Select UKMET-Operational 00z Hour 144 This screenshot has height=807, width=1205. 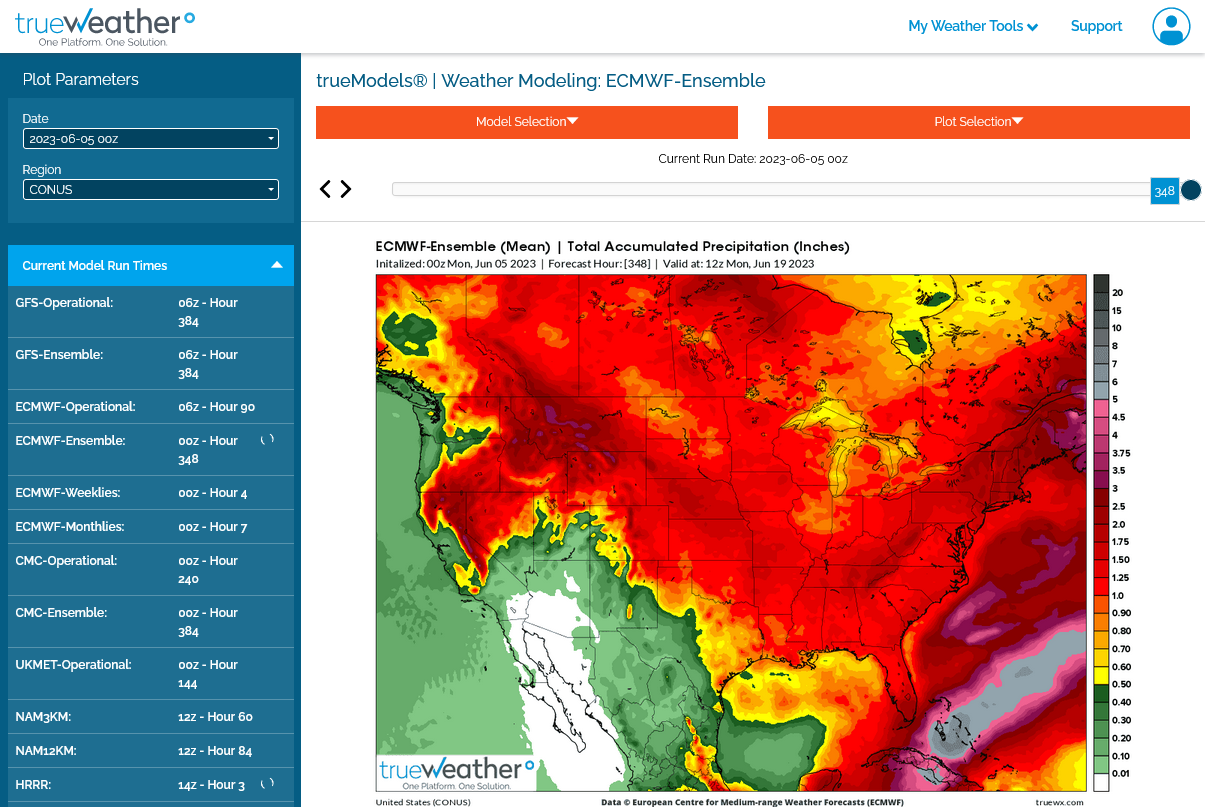(x=151, y=674)
